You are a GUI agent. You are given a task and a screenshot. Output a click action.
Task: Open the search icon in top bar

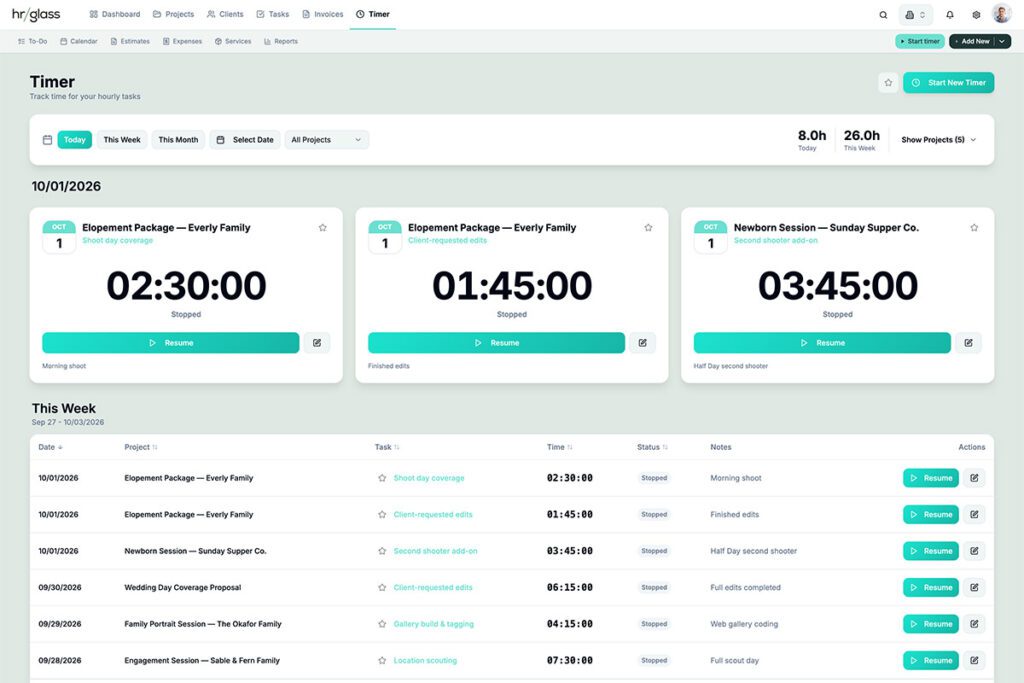[x=883, y=14]
